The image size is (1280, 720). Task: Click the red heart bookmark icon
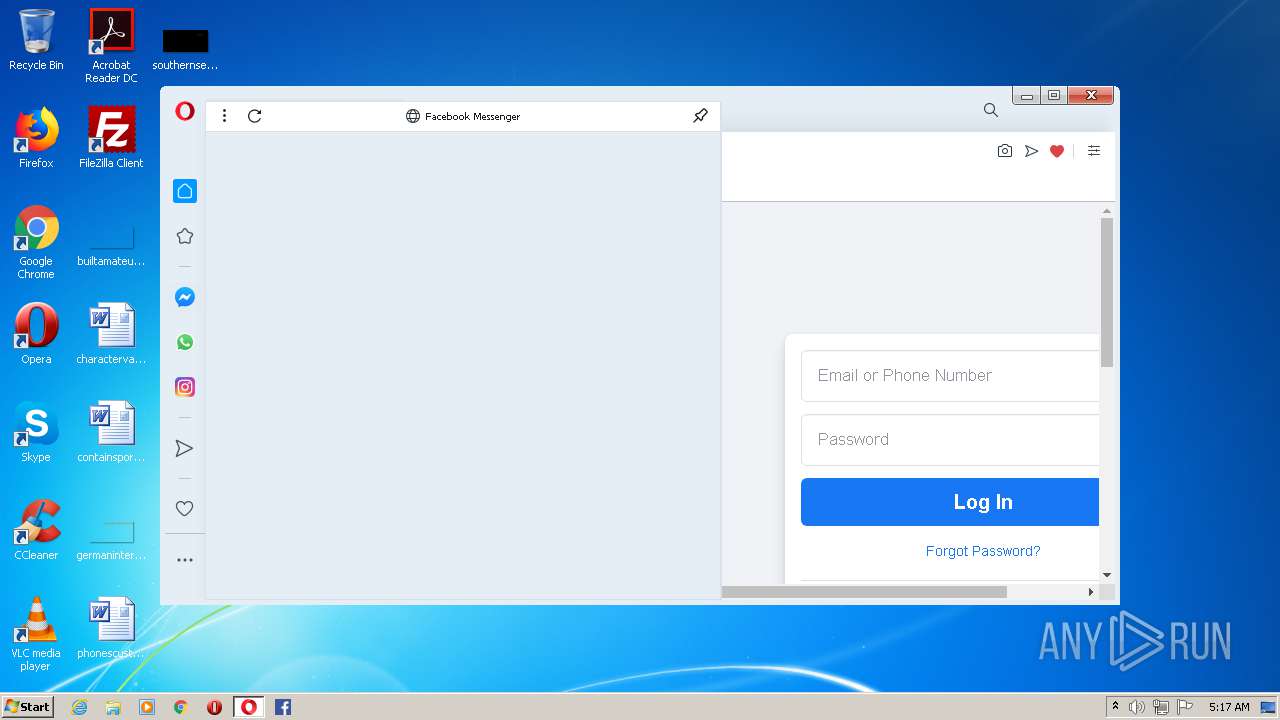pos(1057,151)
